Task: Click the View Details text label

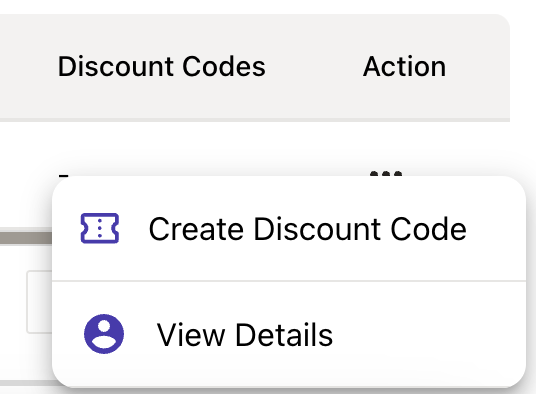Action: pos(245,335)
